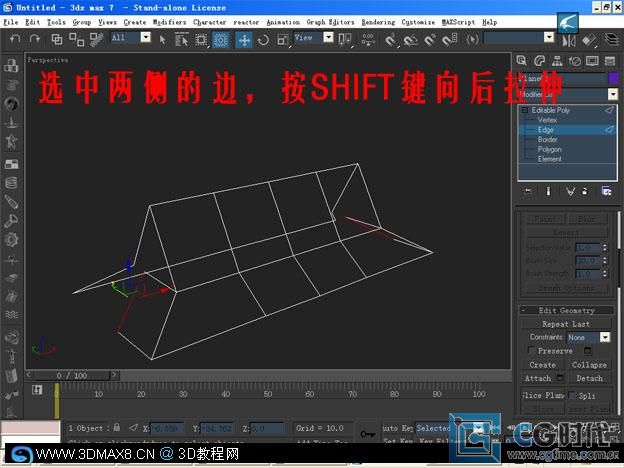This screenshot has height=468, width=624.
Task: Click the Select and Manipulate icon
Action: [x=368, y=40]
